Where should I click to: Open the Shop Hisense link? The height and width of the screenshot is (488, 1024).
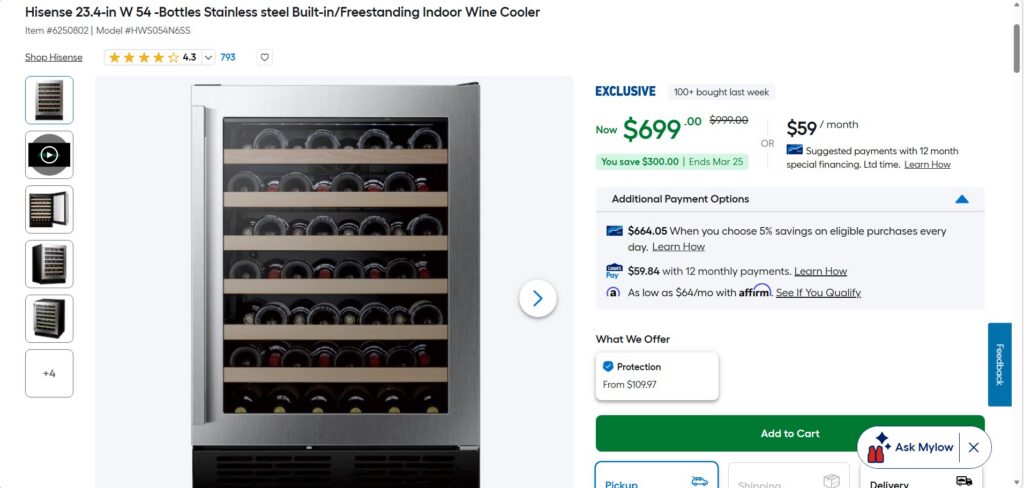(x=54, y=57)
